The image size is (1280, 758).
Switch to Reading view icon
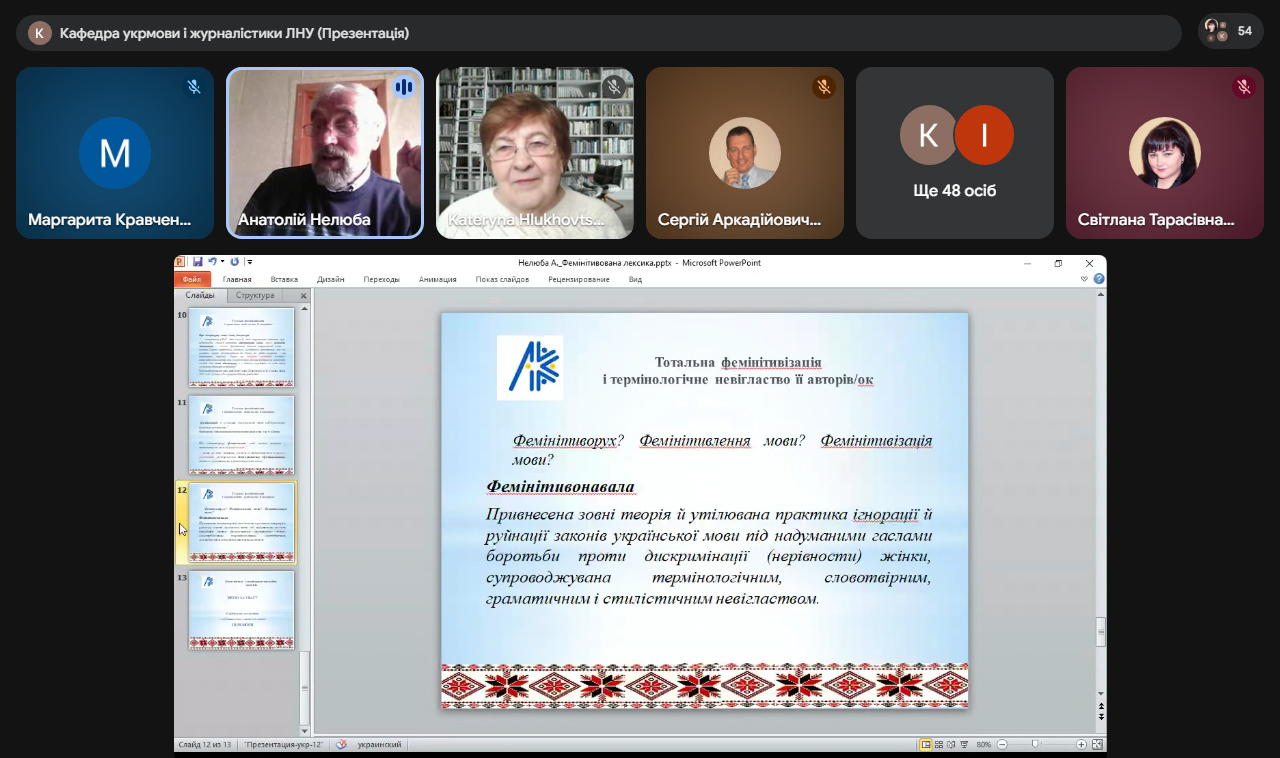coord(951,744)
